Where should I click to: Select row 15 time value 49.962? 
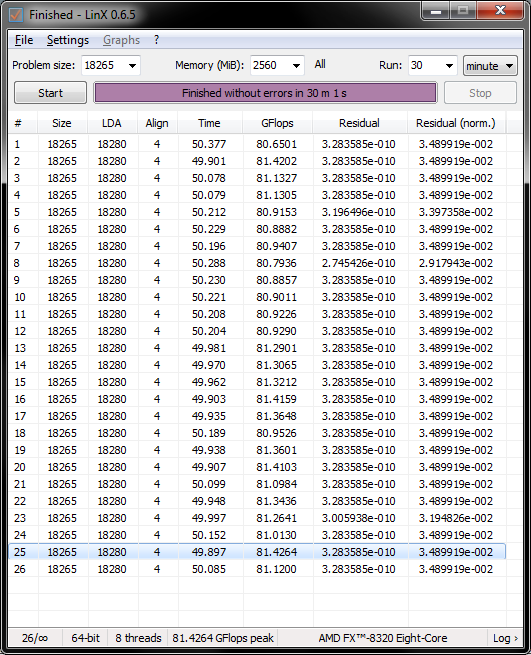point(209,382)
